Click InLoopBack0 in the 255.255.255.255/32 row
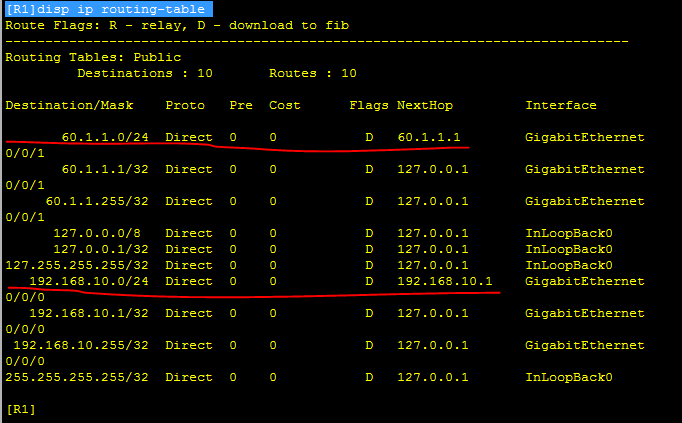 (x=568, y=377)
